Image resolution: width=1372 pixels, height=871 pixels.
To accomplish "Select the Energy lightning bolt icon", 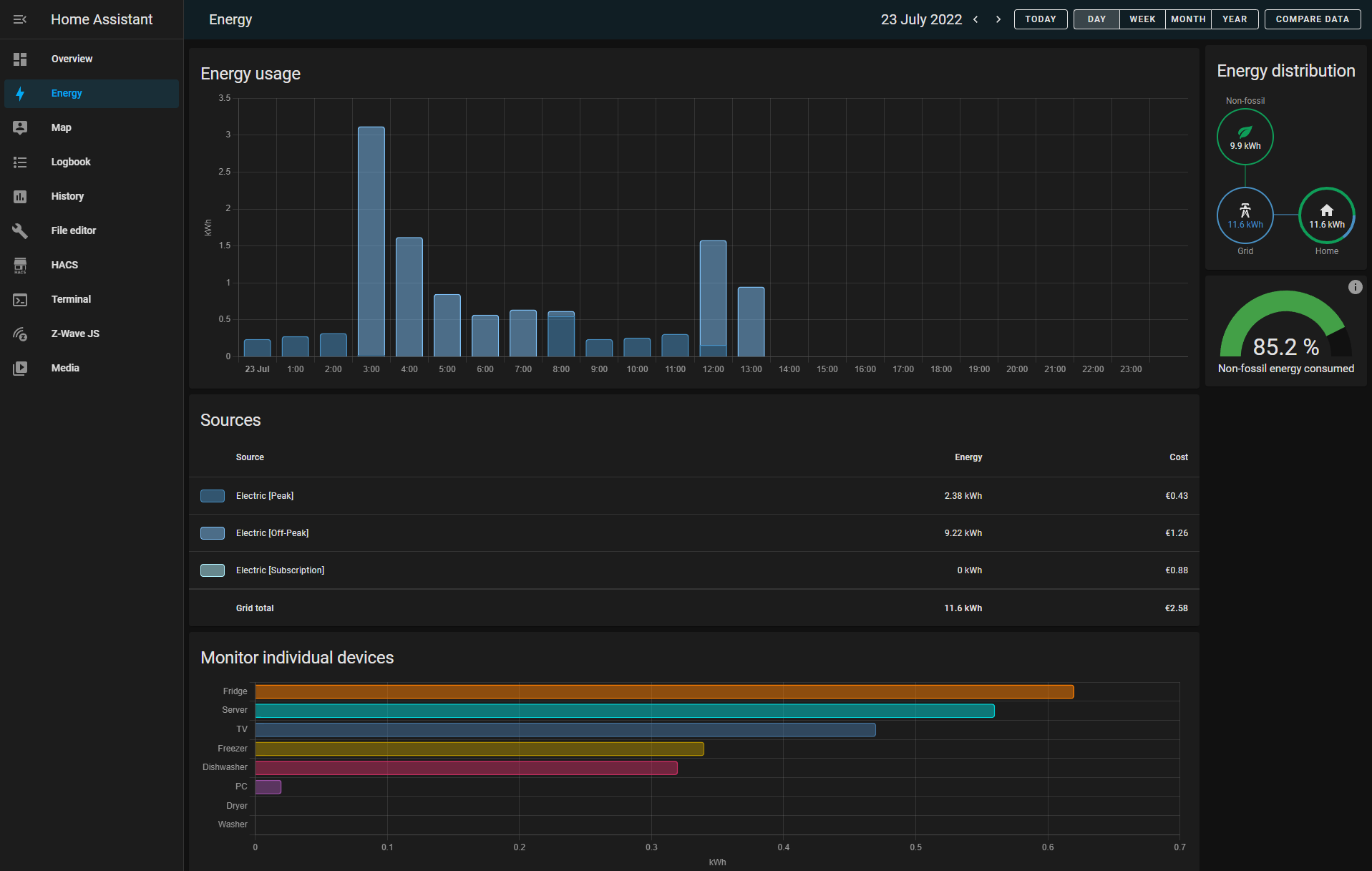I will [20, 93].
